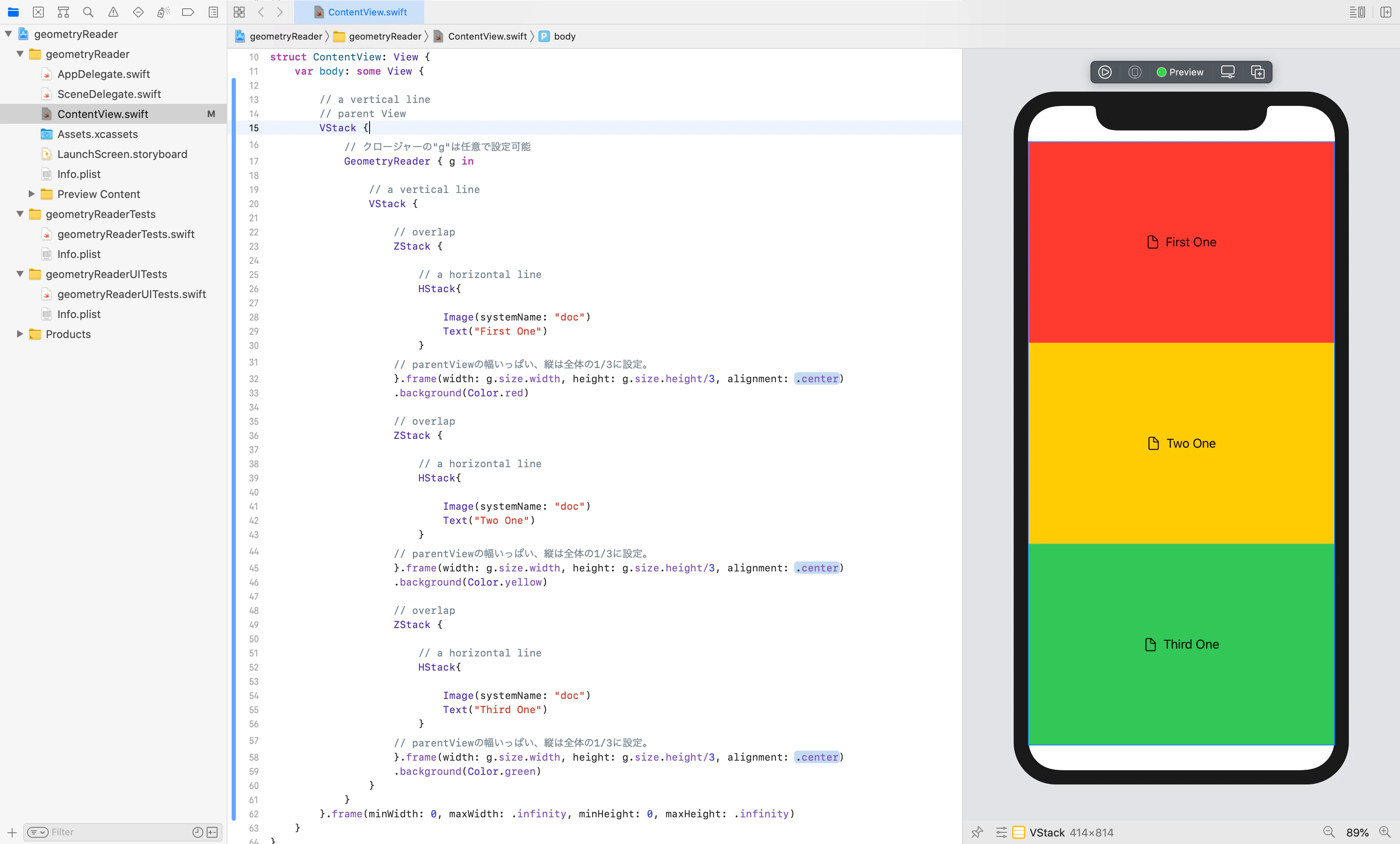This screenshot has height=844, width=1400.
Task: Click the add file plus button
Action: 11,832
